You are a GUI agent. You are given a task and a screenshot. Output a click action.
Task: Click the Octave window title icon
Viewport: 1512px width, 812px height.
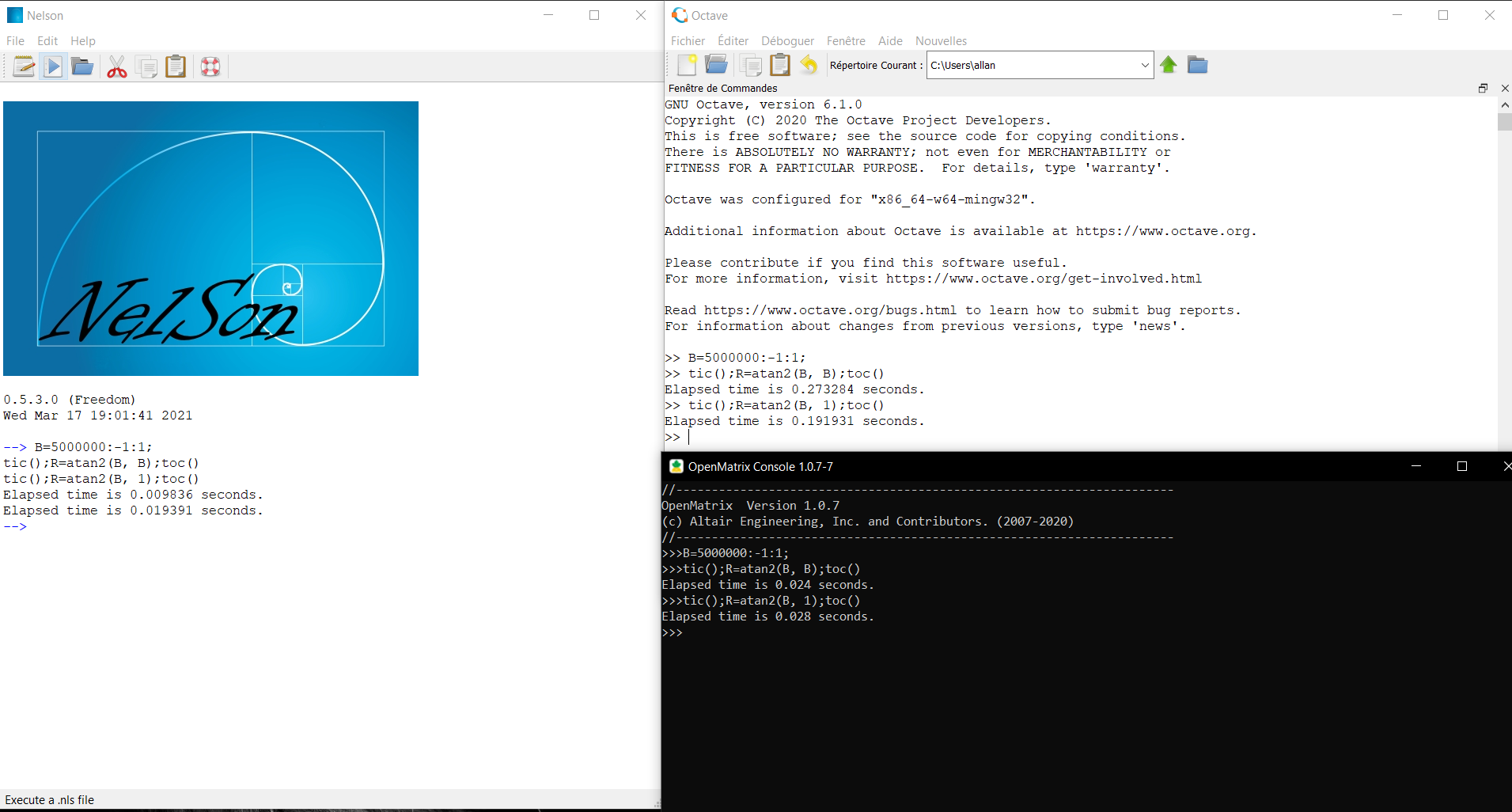(x=679, y=15)
